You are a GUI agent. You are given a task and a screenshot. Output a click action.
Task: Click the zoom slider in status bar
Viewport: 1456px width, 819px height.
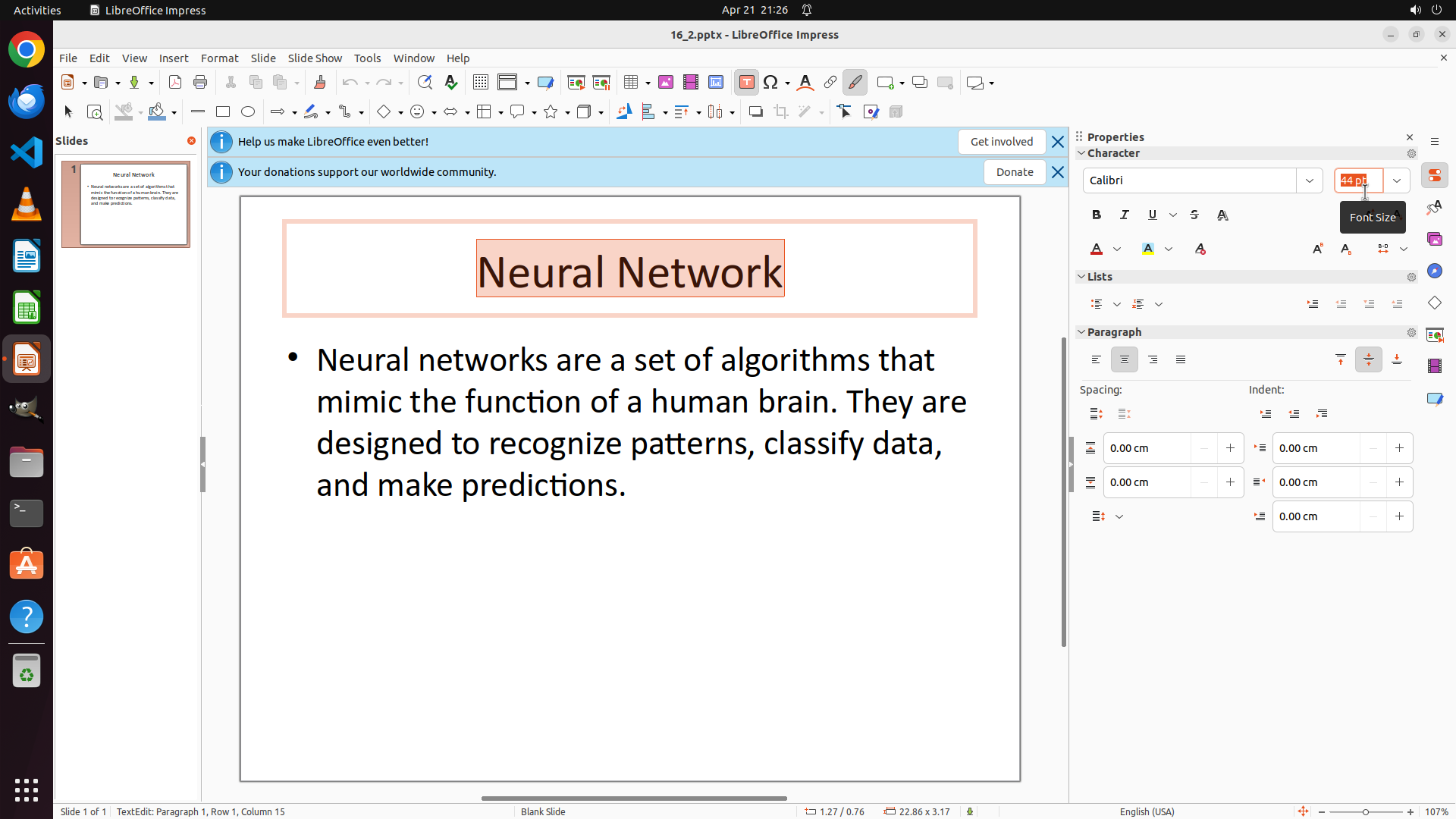coord(1365,812)
